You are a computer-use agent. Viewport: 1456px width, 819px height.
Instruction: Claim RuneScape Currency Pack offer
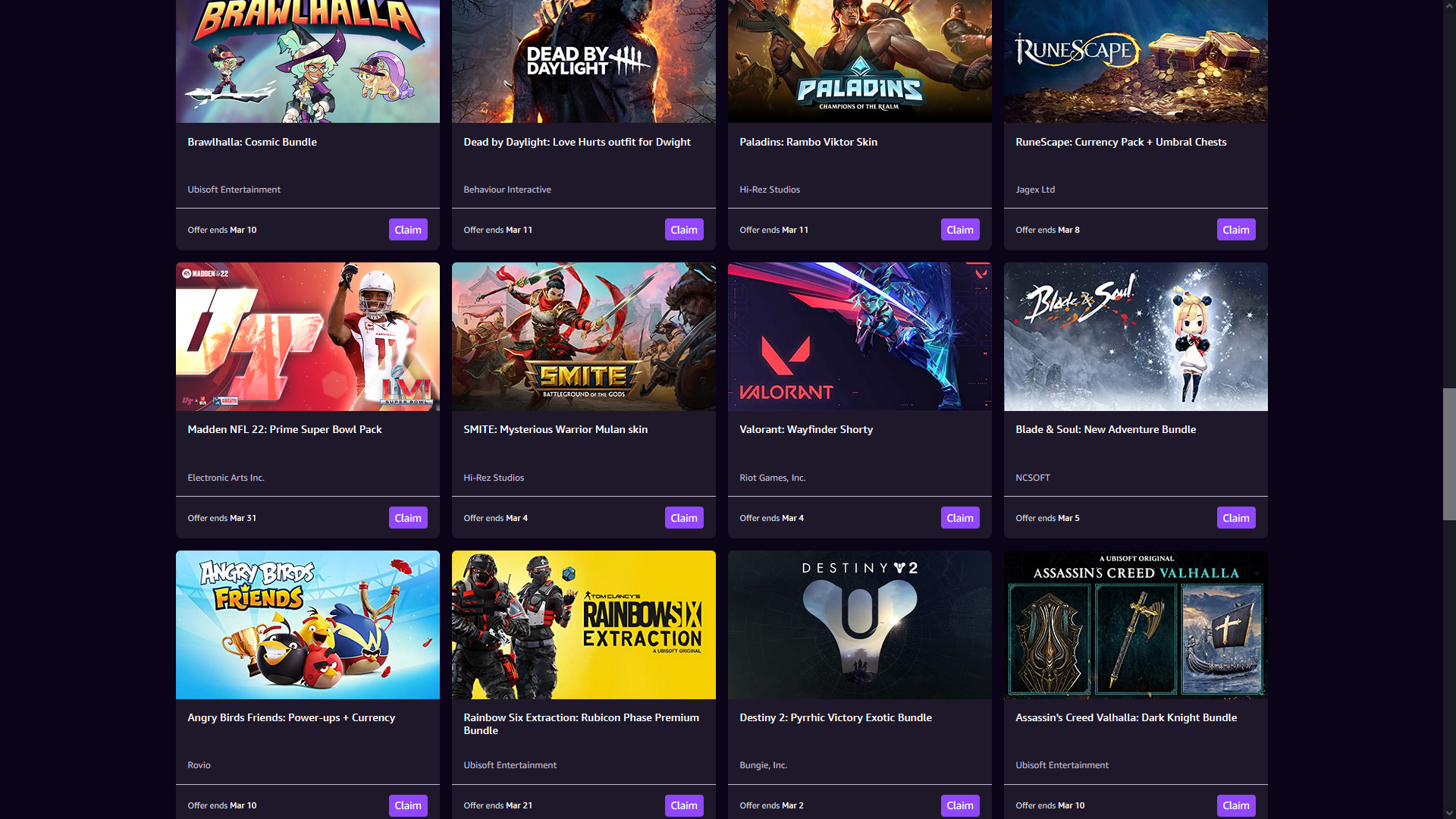click(x=1236, y=230)
